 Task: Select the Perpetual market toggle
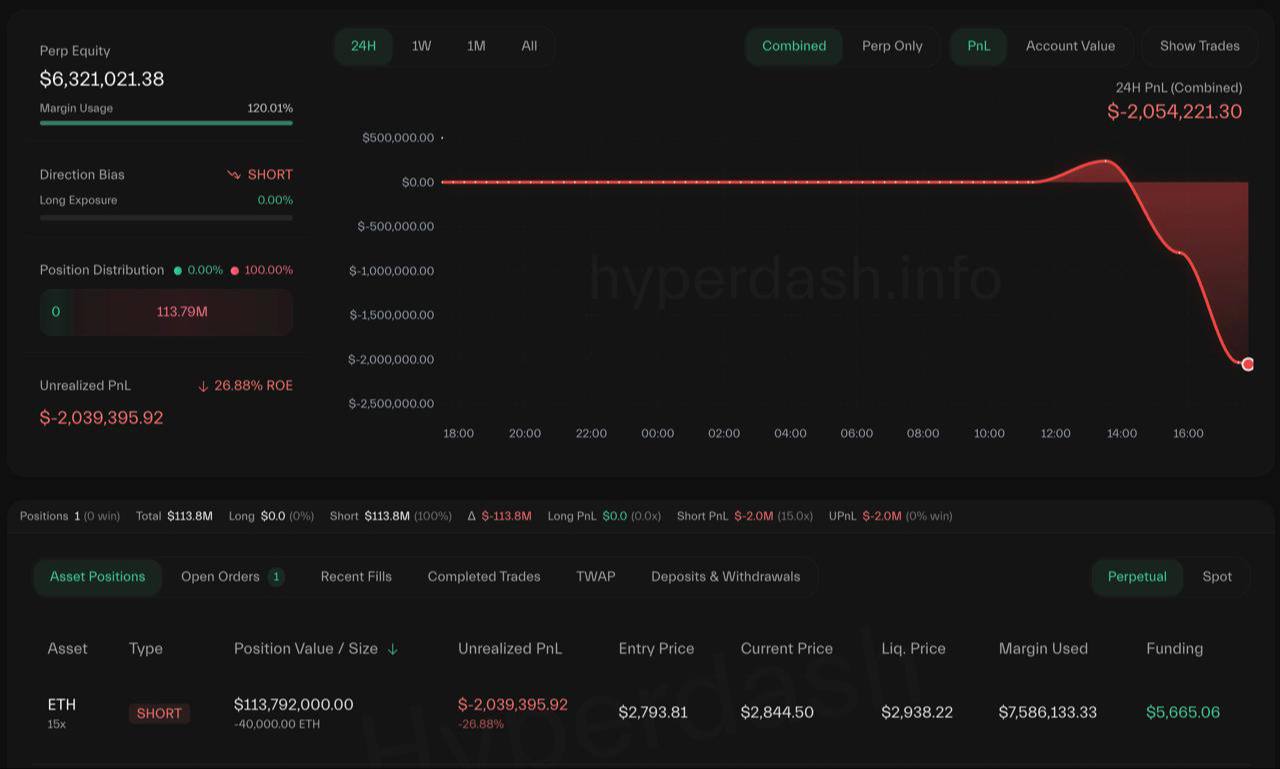[x=1137, y=577]
